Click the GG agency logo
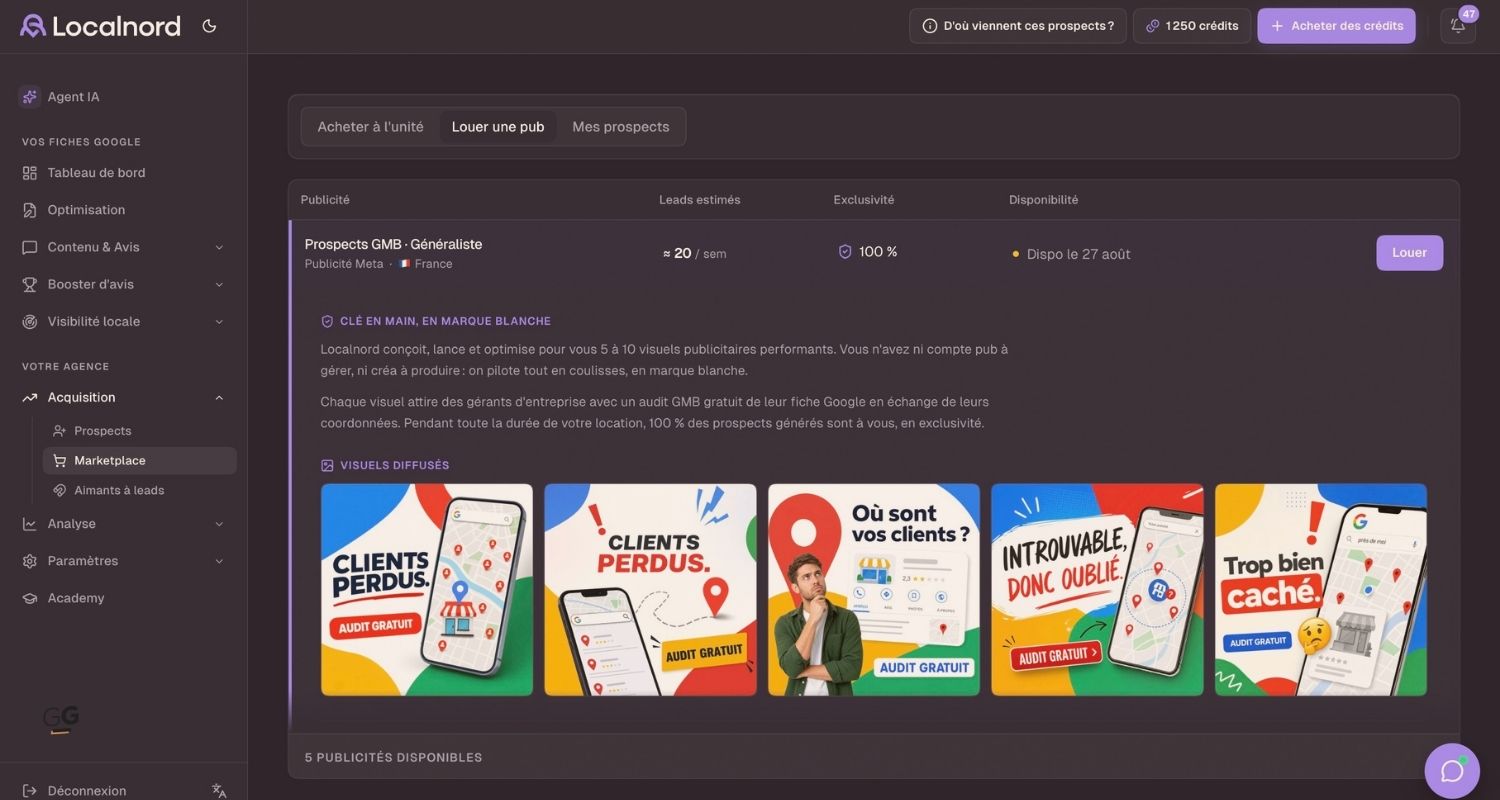 61,719
